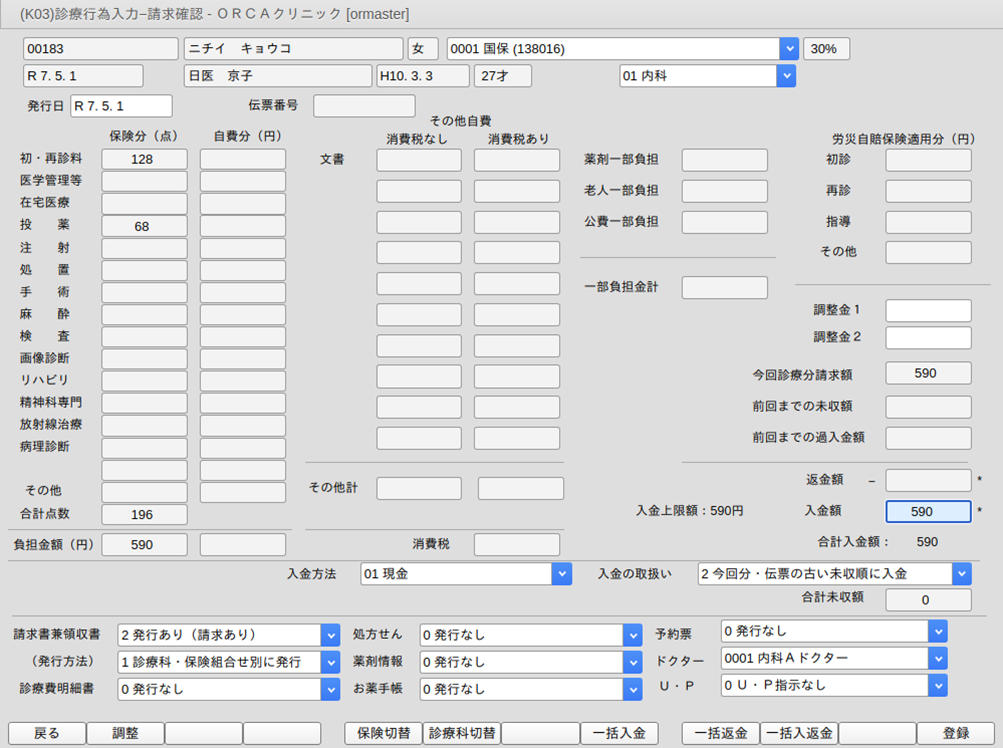The image size is (1003, 748).
Task: Click the 調整金1 input field
Action: pos(928,311)
